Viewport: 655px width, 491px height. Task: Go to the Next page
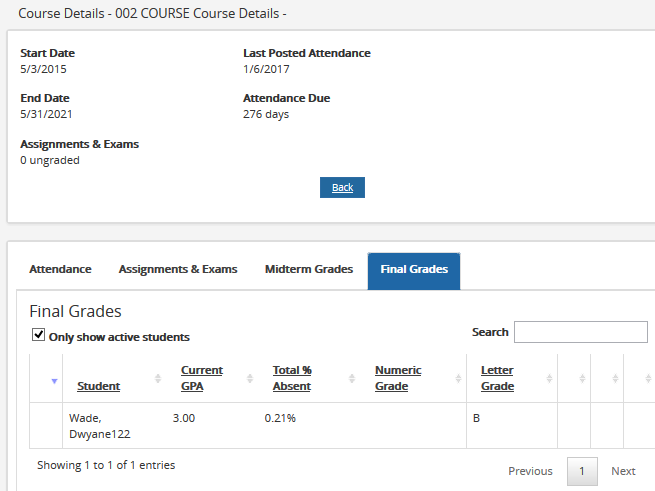623,471
